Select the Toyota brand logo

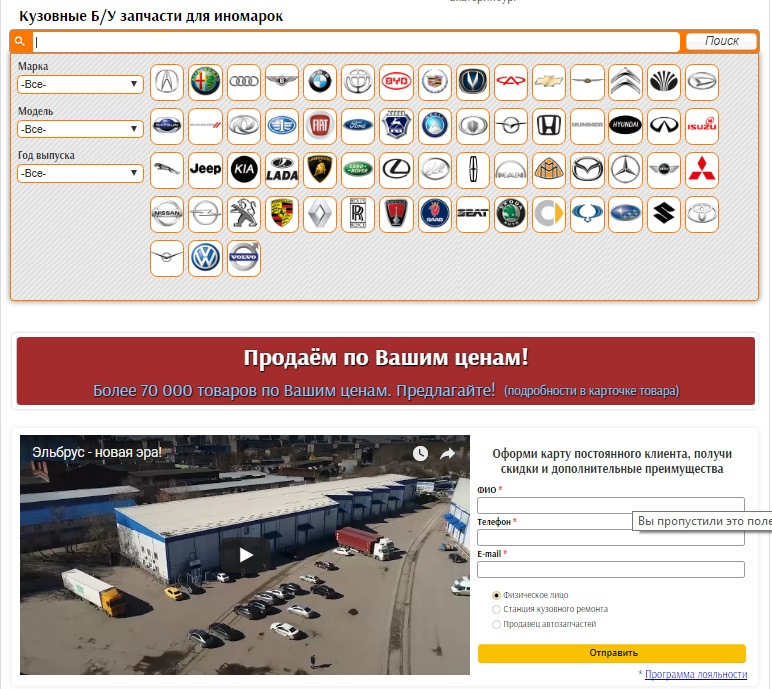[x=702, y=214]
